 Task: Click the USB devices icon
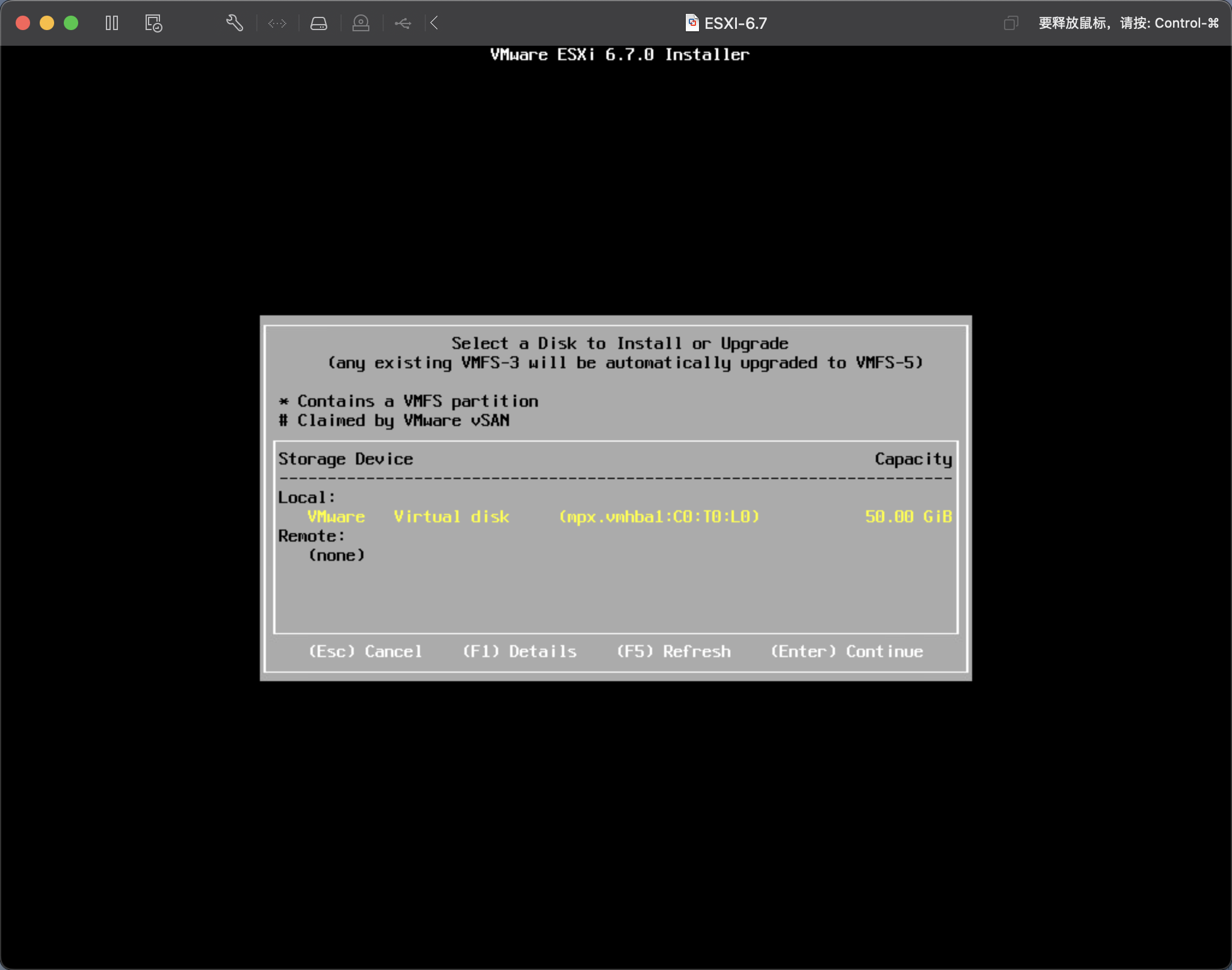(403, 23)
